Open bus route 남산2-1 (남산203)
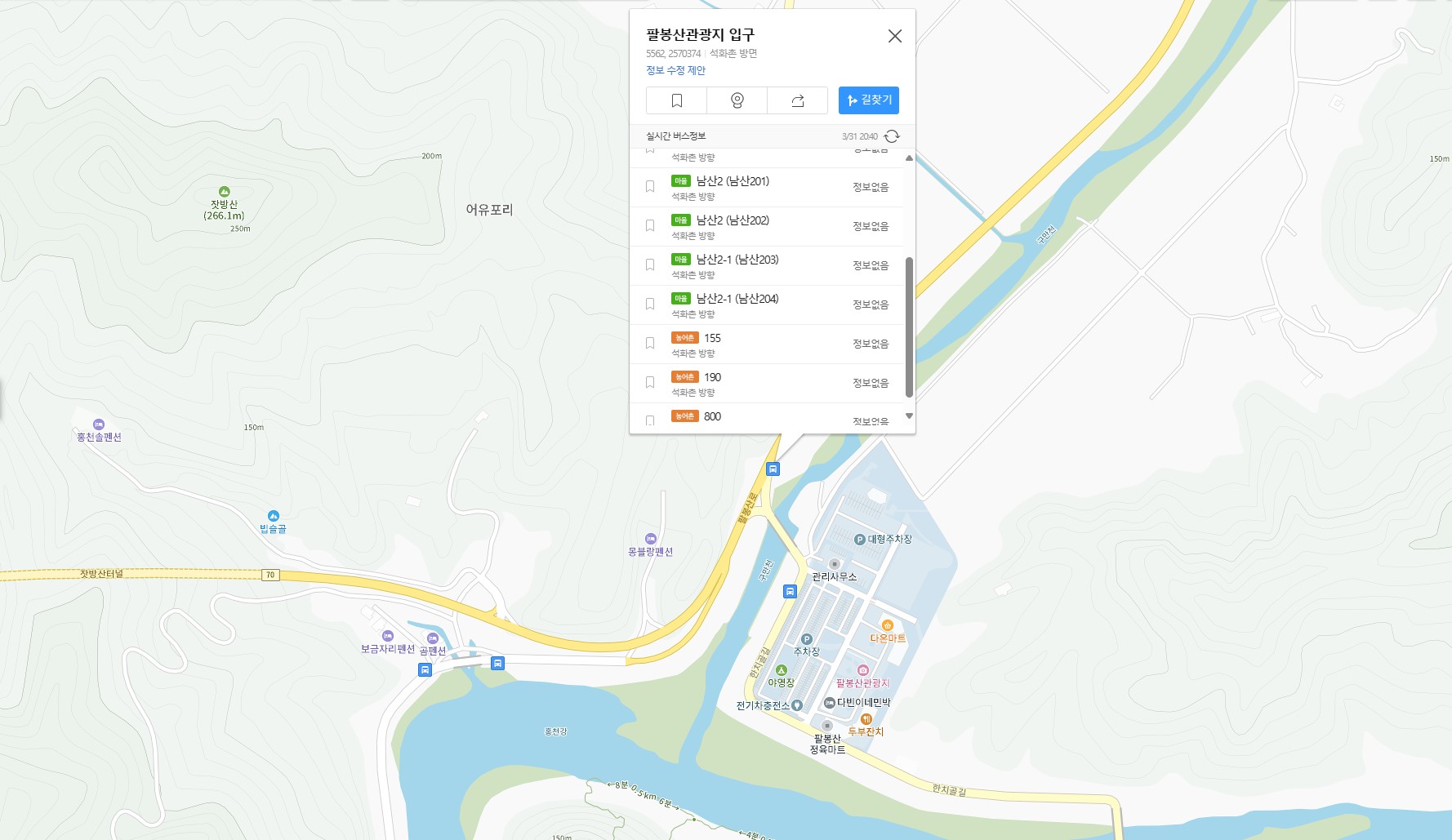 [x=737, y=260]
